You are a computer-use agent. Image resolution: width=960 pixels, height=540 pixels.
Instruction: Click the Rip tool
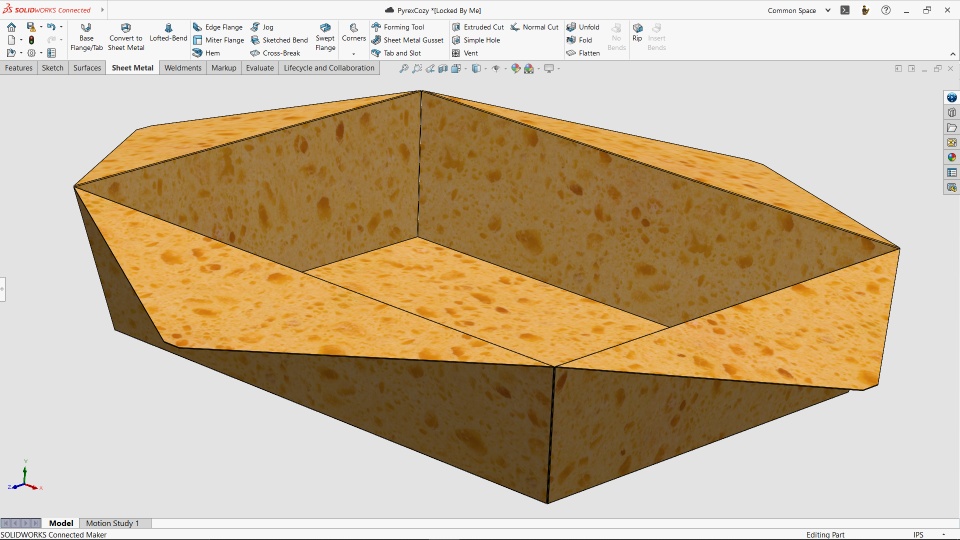click(637, 32)
